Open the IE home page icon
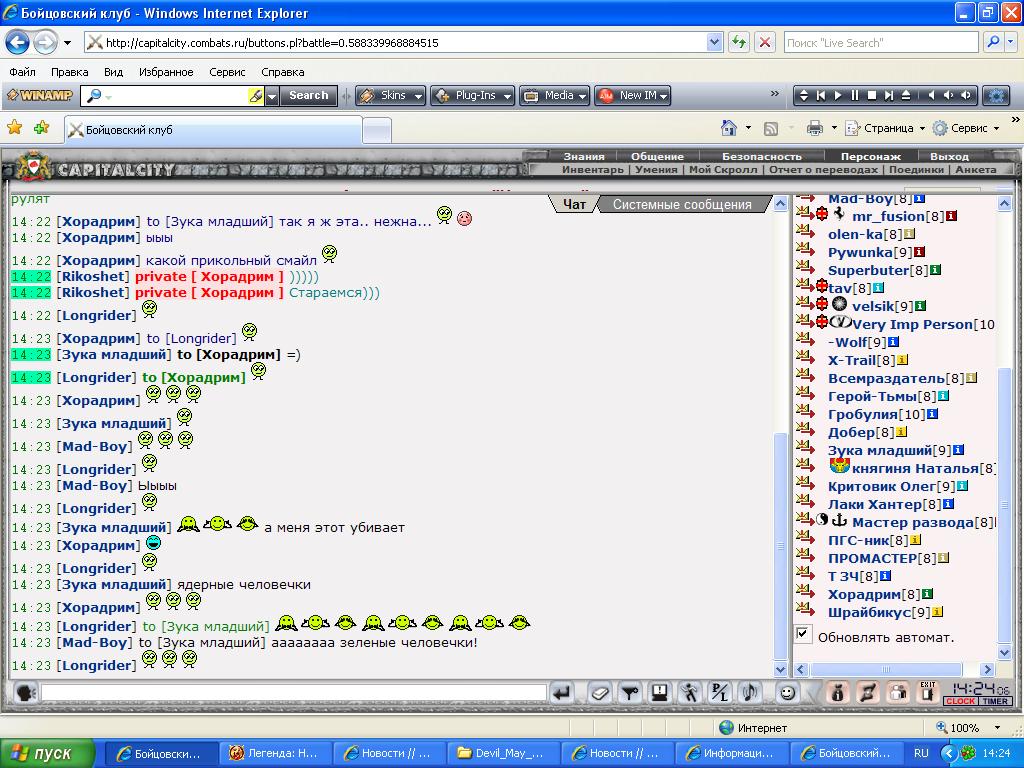 [730, 128]
